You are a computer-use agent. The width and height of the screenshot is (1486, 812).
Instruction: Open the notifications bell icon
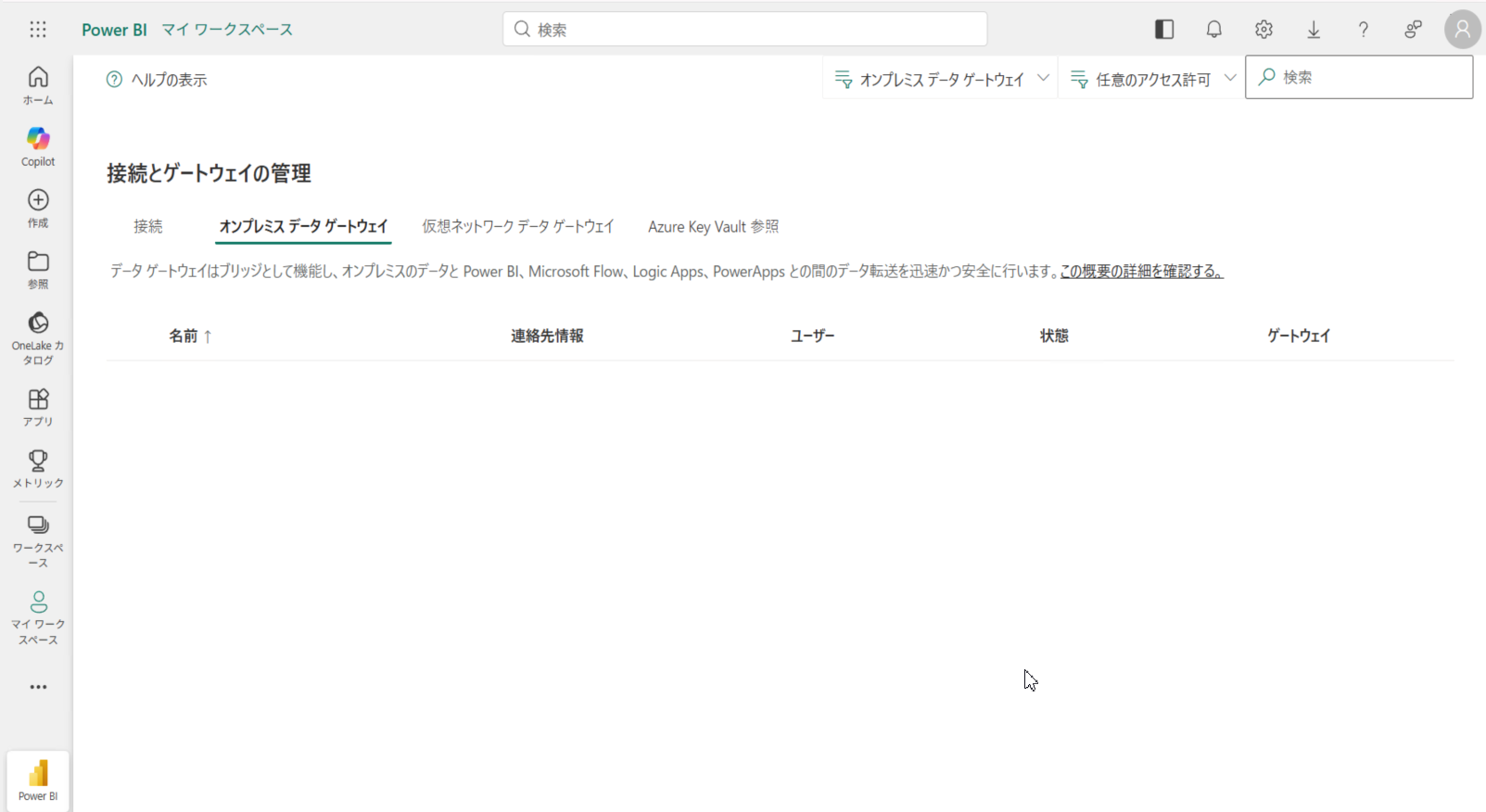(x=1213, y=30)
